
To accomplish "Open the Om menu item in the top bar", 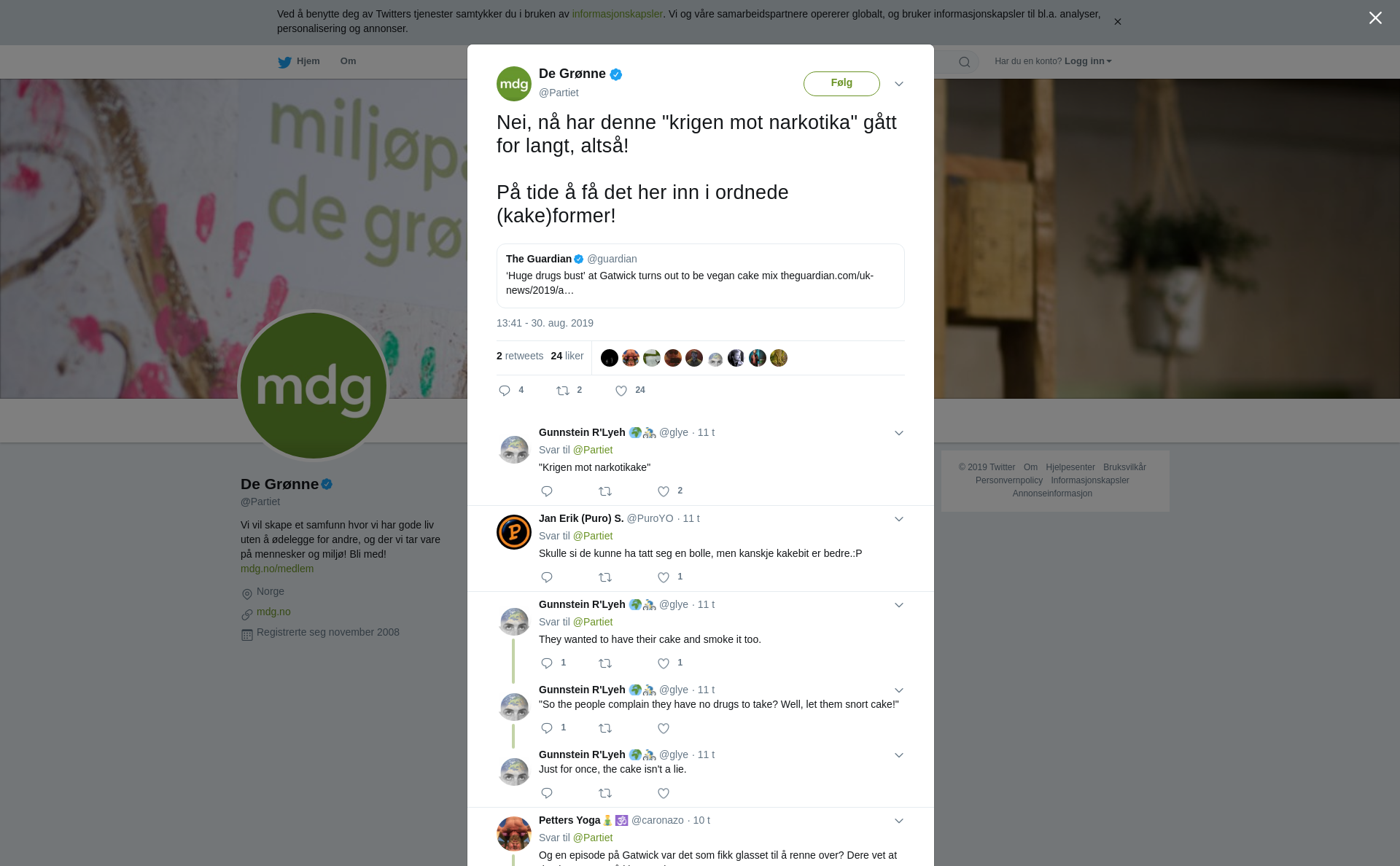I will coord(348,61).
